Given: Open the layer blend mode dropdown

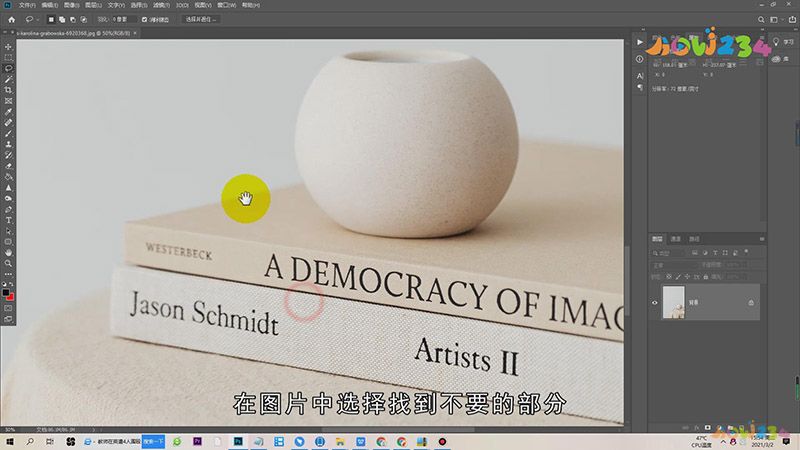Looking at the screenshot, I should pos(673,265).
